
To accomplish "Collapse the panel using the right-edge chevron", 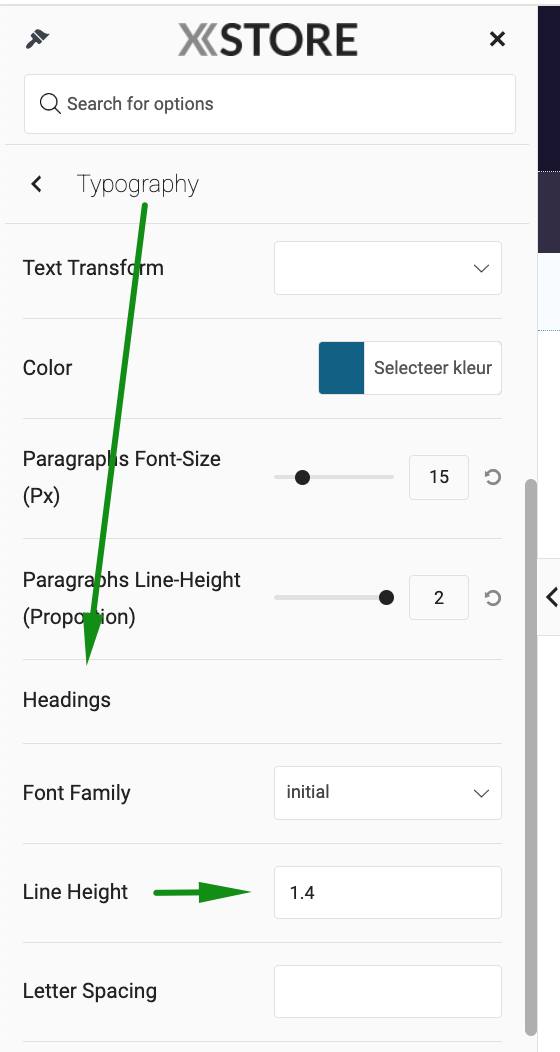I will 551,596.
